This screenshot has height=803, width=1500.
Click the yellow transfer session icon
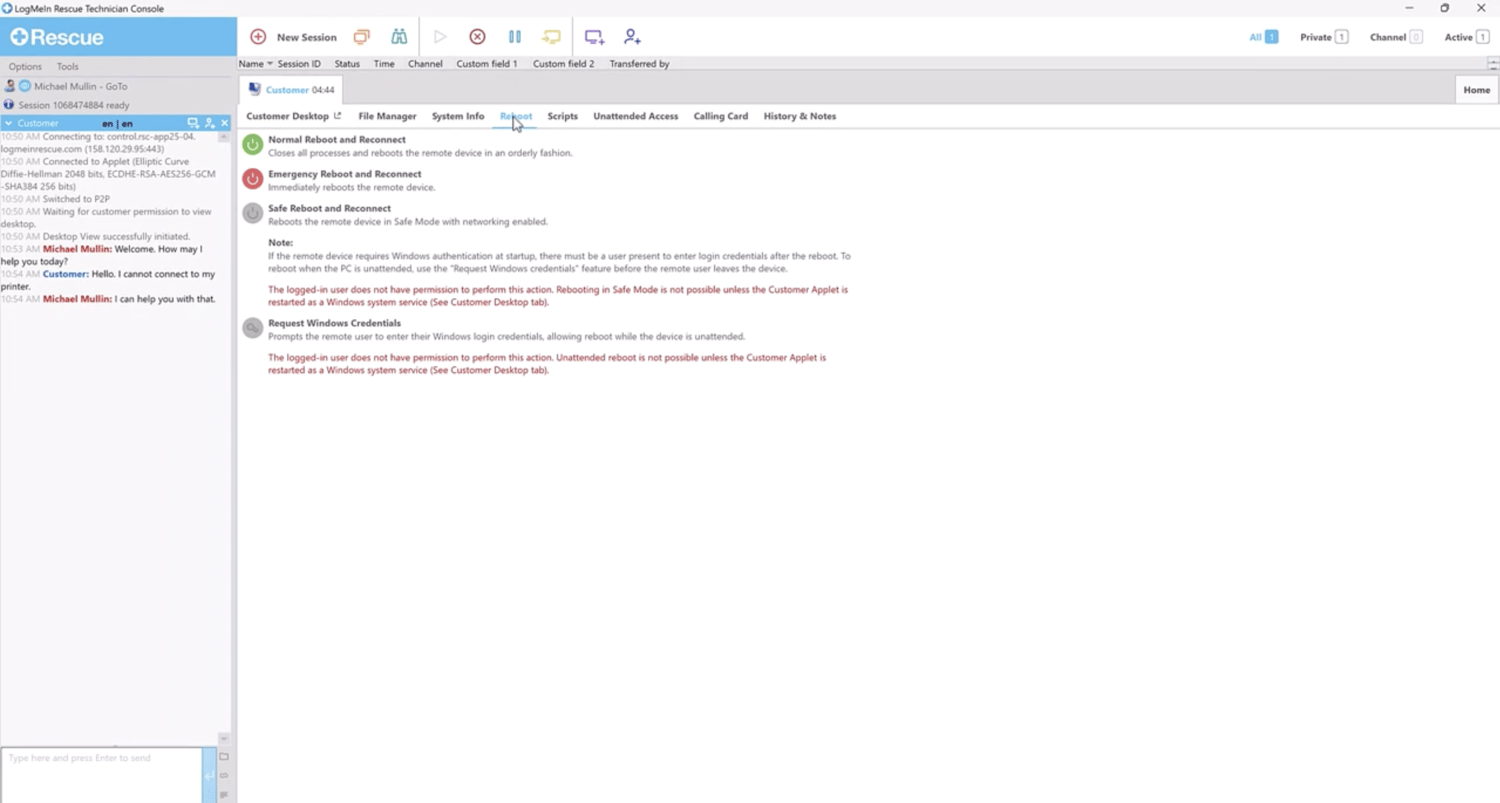coord(551,37)
